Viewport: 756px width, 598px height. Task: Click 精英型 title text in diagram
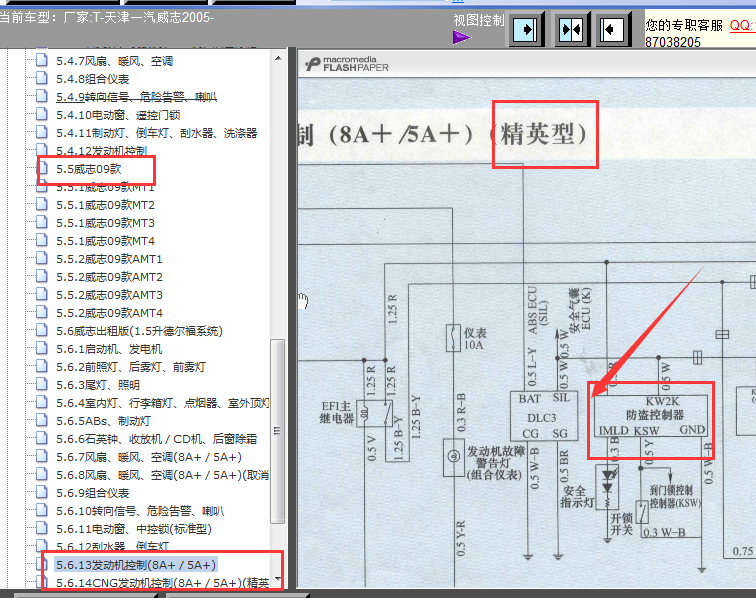click(x=544, y=134)
